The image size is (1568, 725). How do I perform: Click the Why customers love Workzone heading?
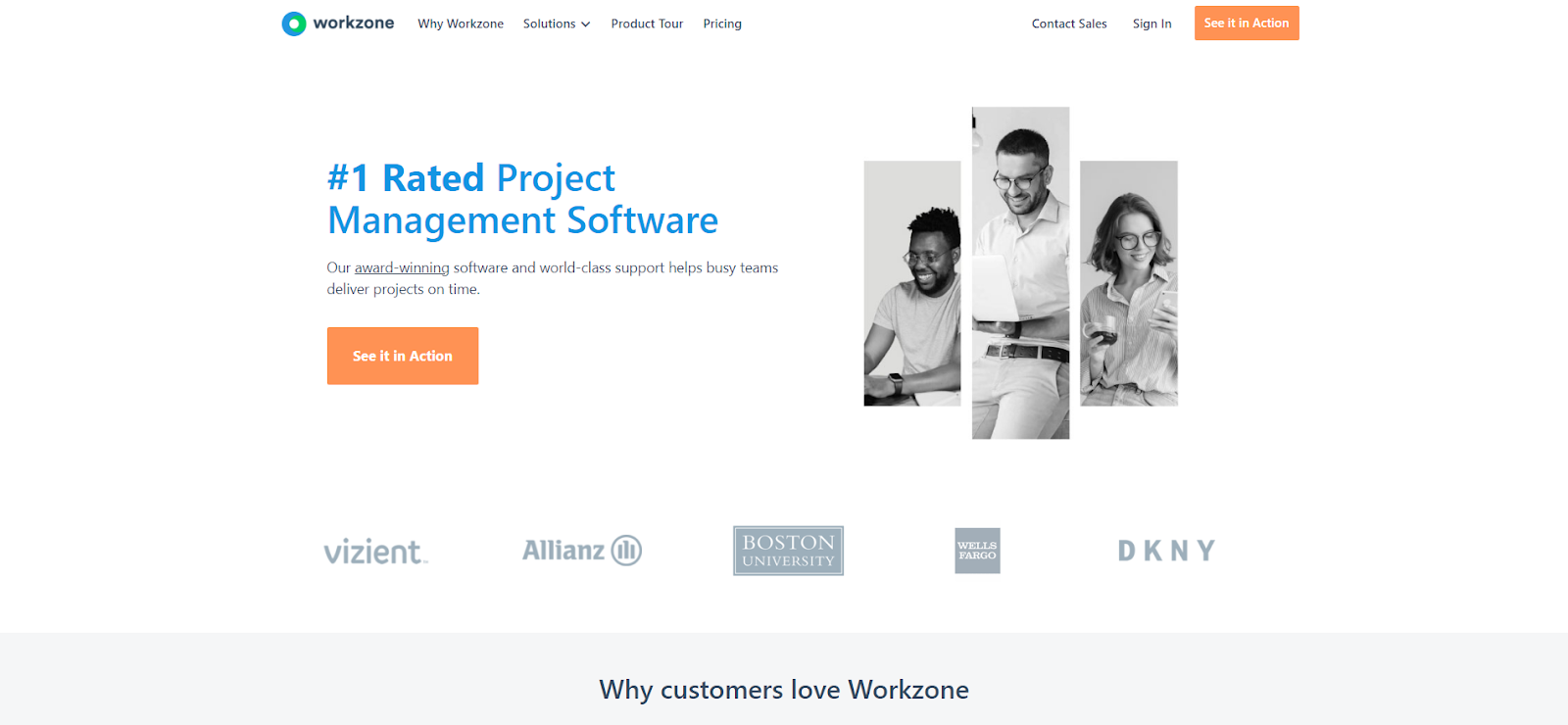pyautogui.click(x=784, y=690)
